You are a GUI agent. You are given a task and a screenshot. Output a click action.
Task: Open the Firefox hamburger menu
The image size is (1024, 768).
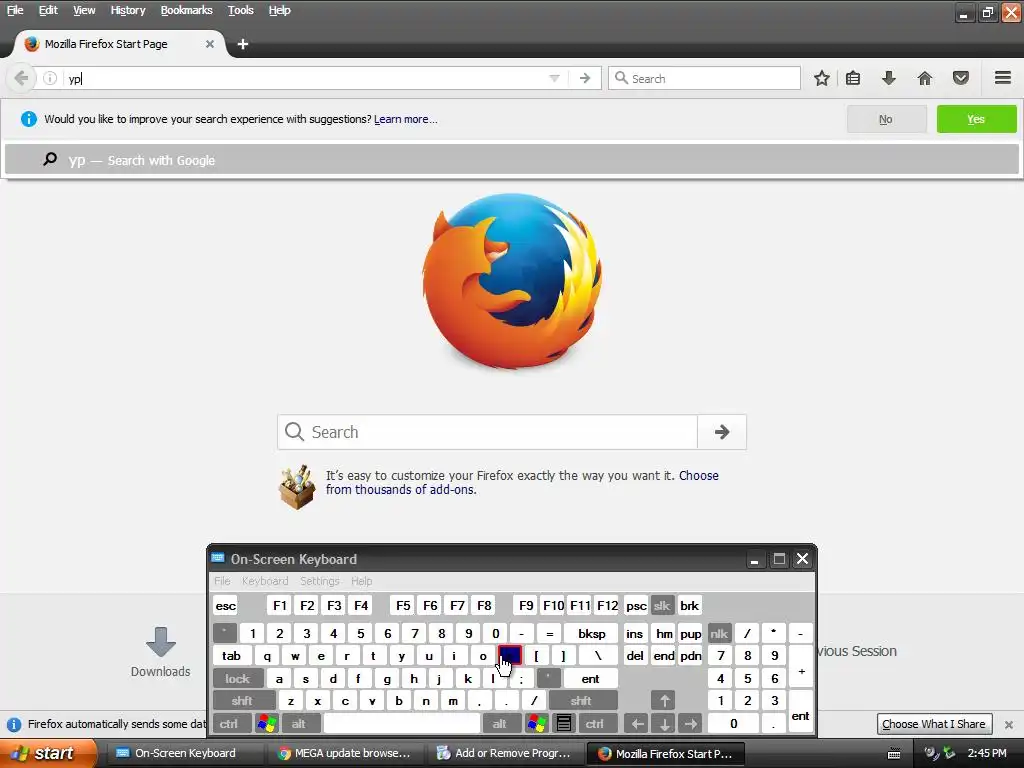[1003, 78]
